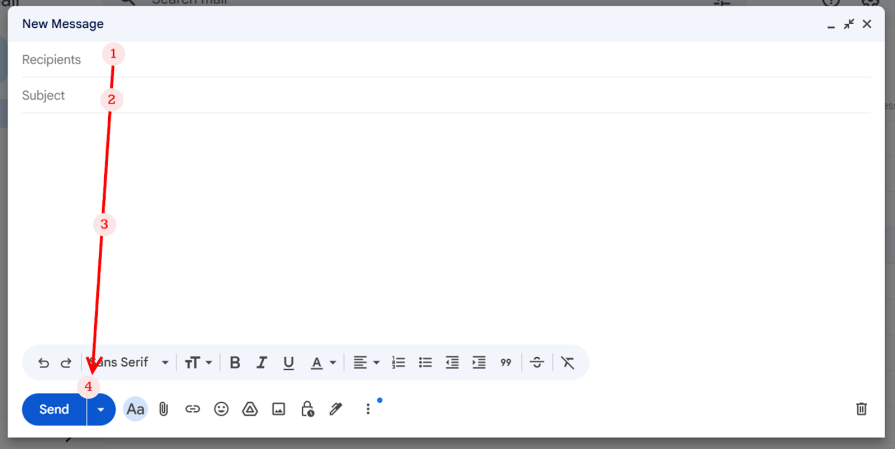This screenshot has width=895, height=449.
Task: Open more send options arrow
Action: click(101, 409)
